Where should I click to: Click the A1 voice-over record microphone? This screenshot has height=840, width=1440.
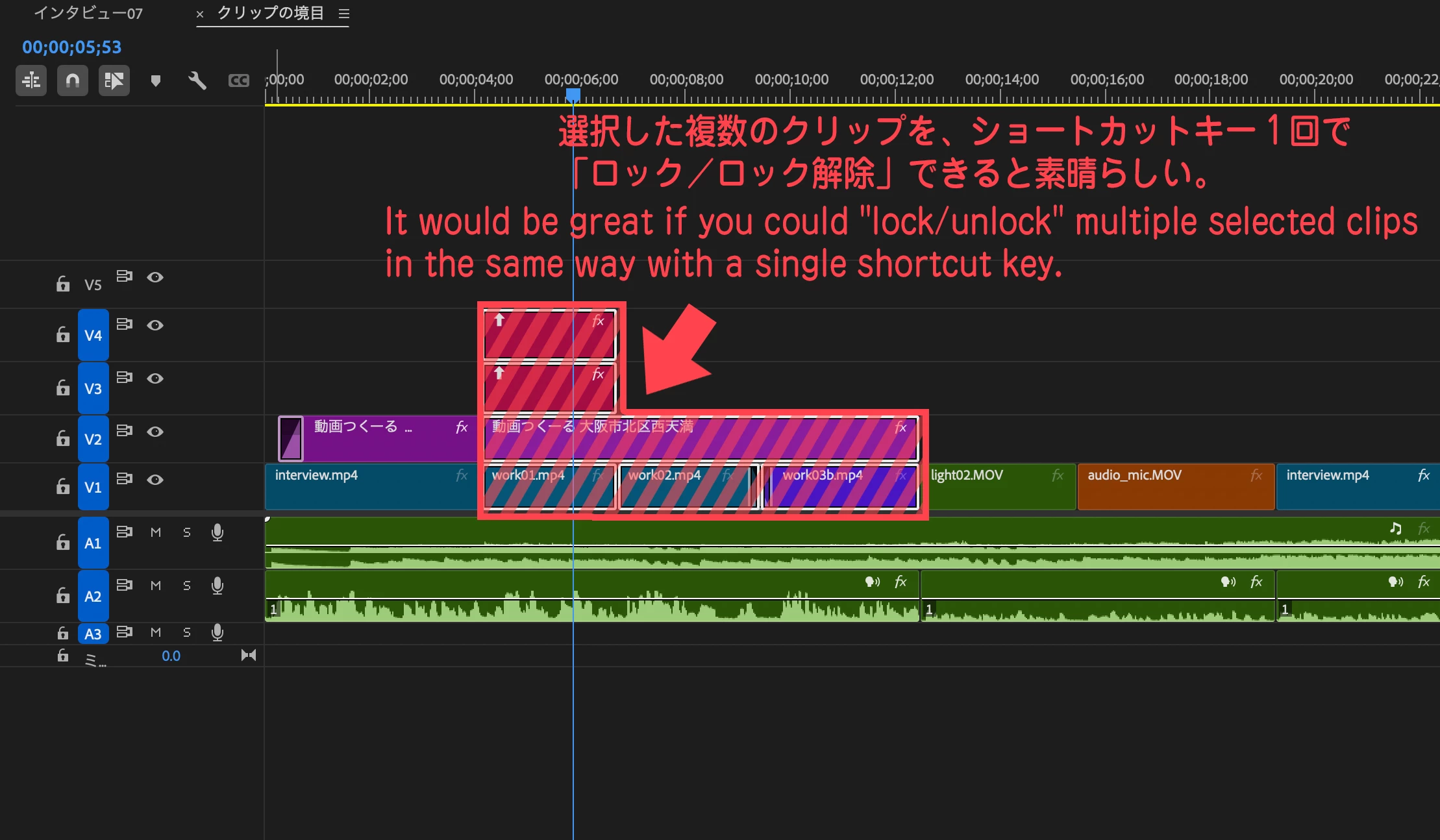click(217, 532)
